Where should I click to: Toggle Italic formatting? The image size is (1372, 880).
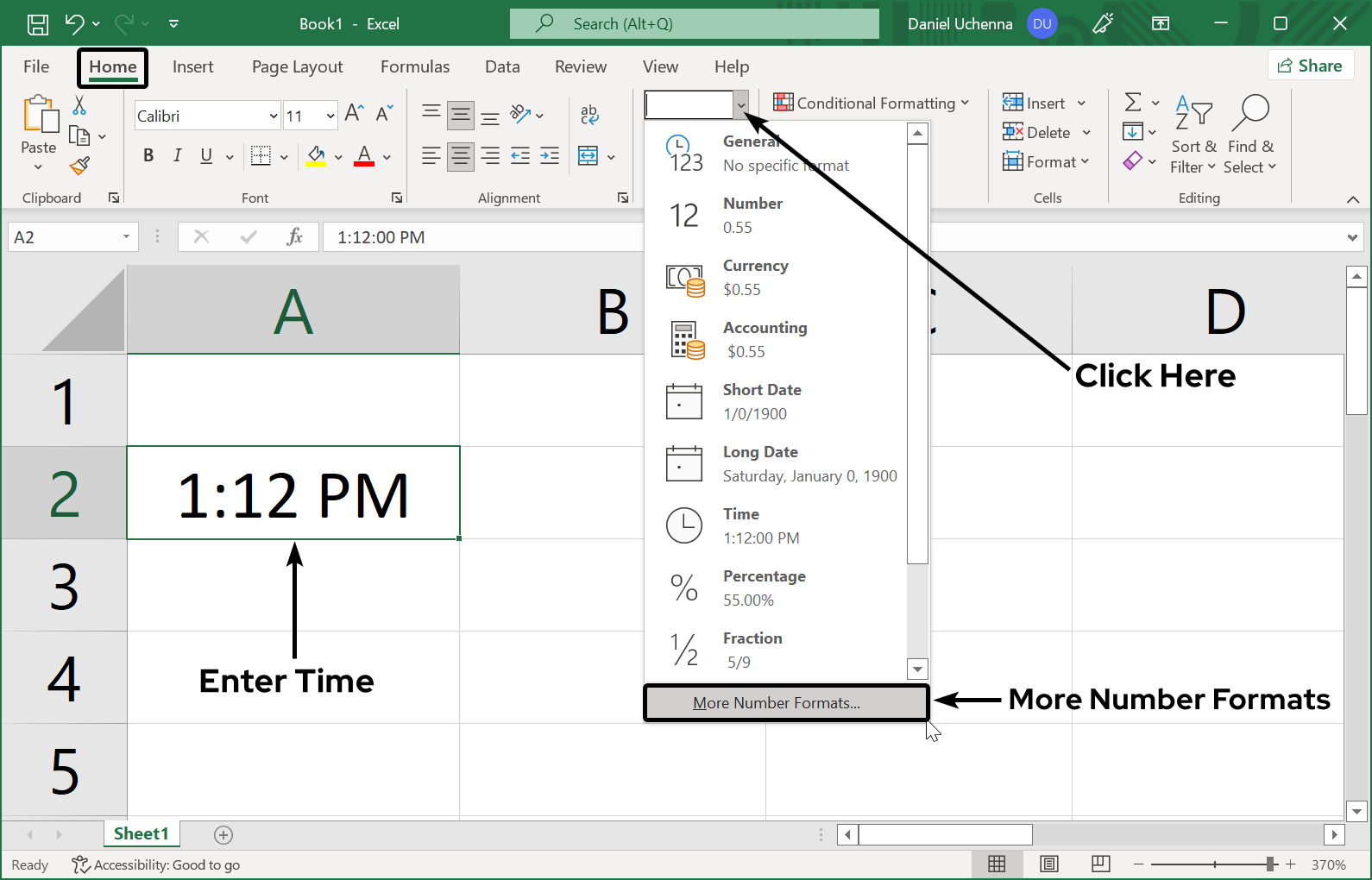click(177, 155)
